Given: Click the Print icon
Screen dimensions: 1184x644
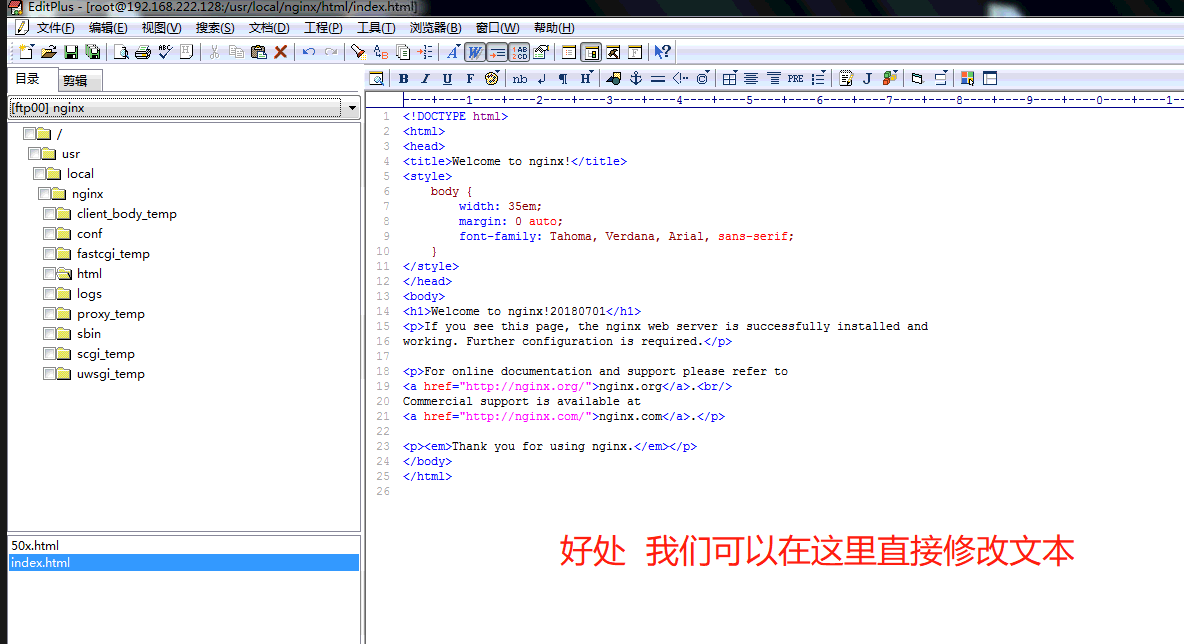Looking at the screenshot, I should 143,52.
